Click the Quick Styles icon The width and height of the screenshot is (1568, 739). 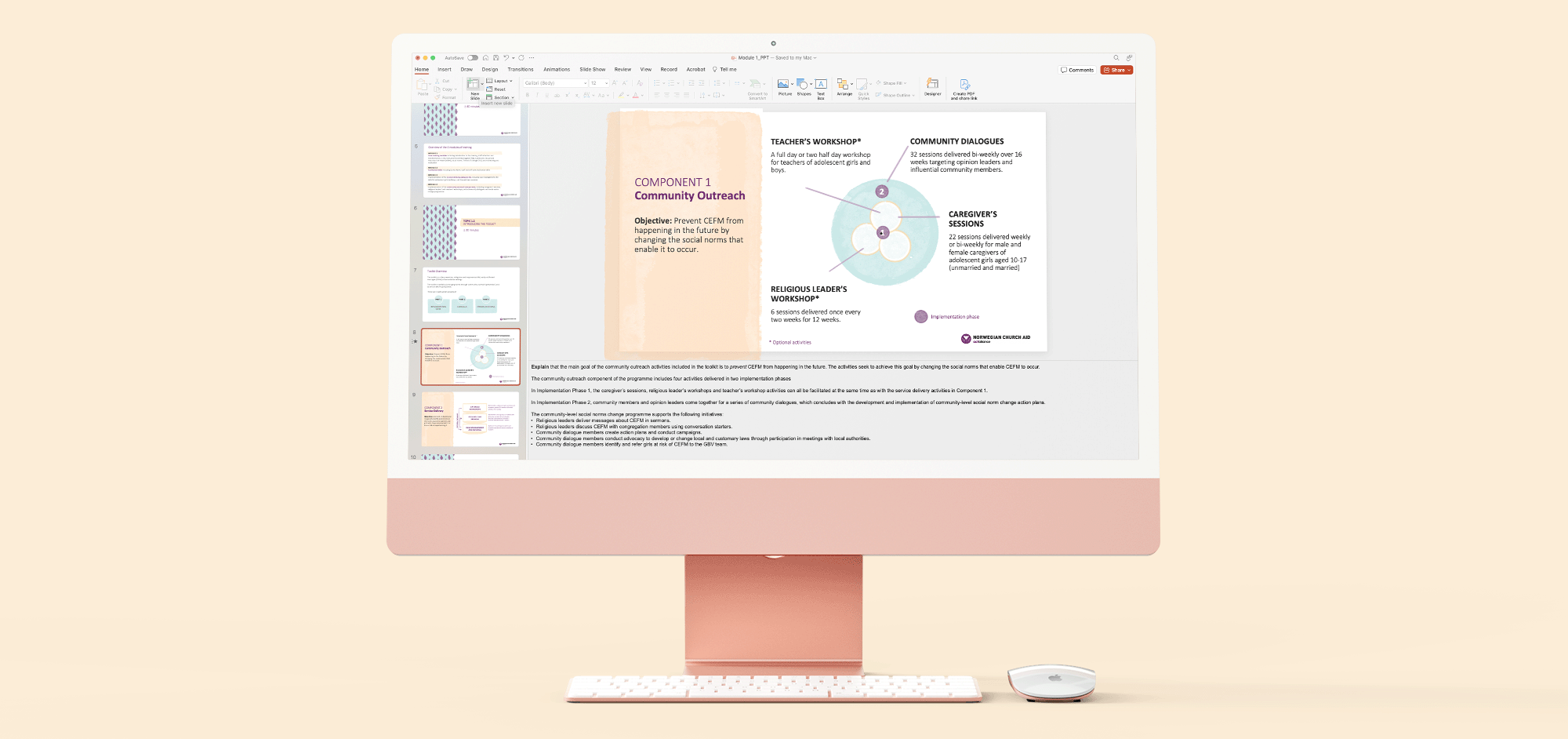coord(862,84)
